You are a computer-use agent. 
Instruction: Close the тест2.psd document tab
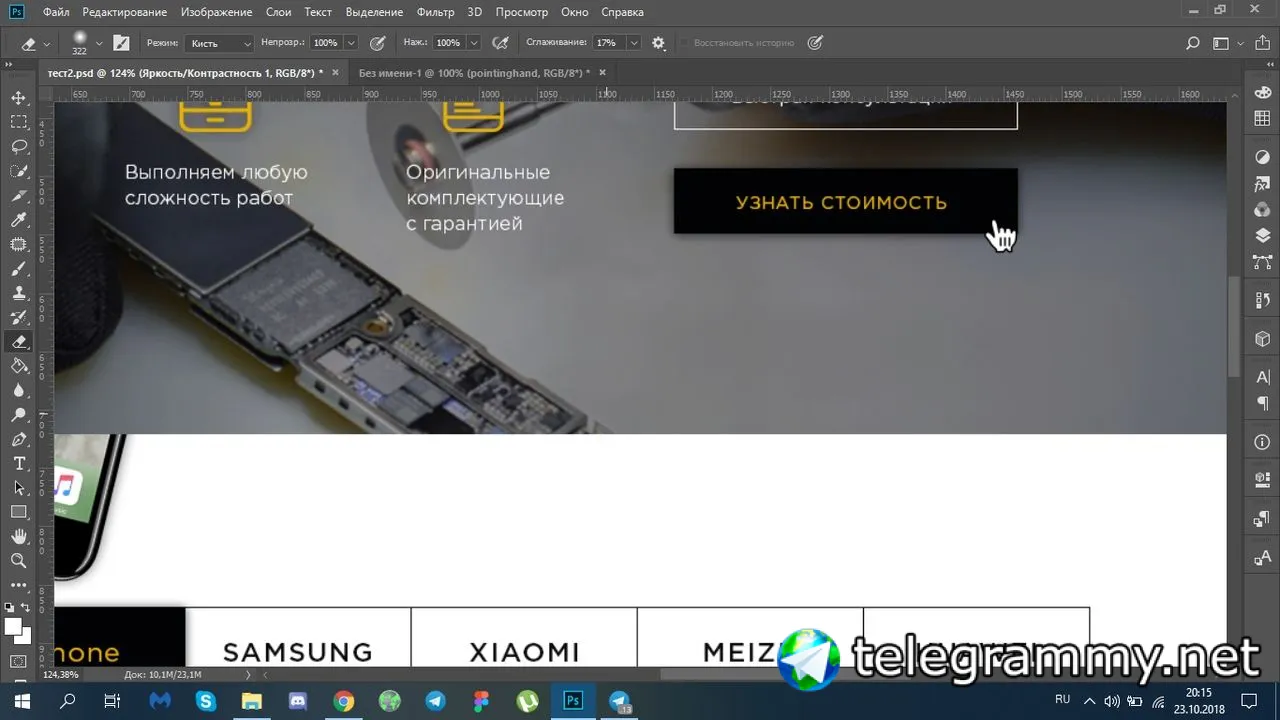(x=335, y=73)
